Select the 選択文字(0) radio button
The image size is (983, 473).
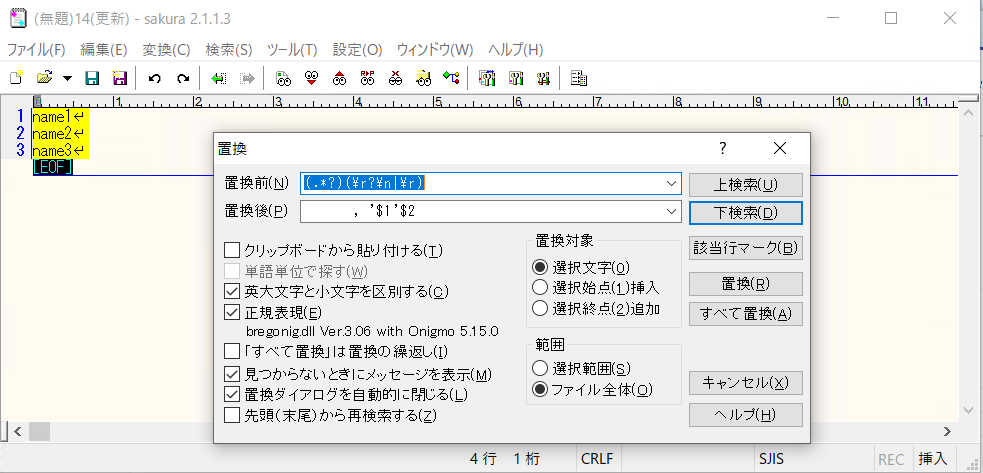540,268
